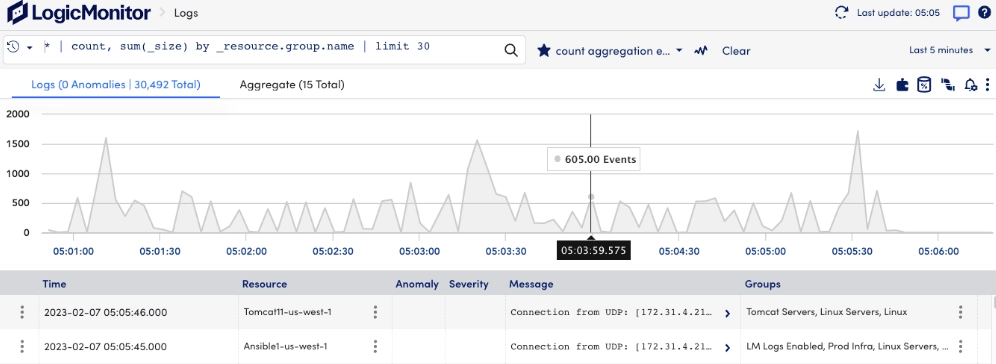Viewport: 996px width, 364px height.
Task: Open the alert bell settings icon
Action: pyautogui.click(x=970, y=85)
